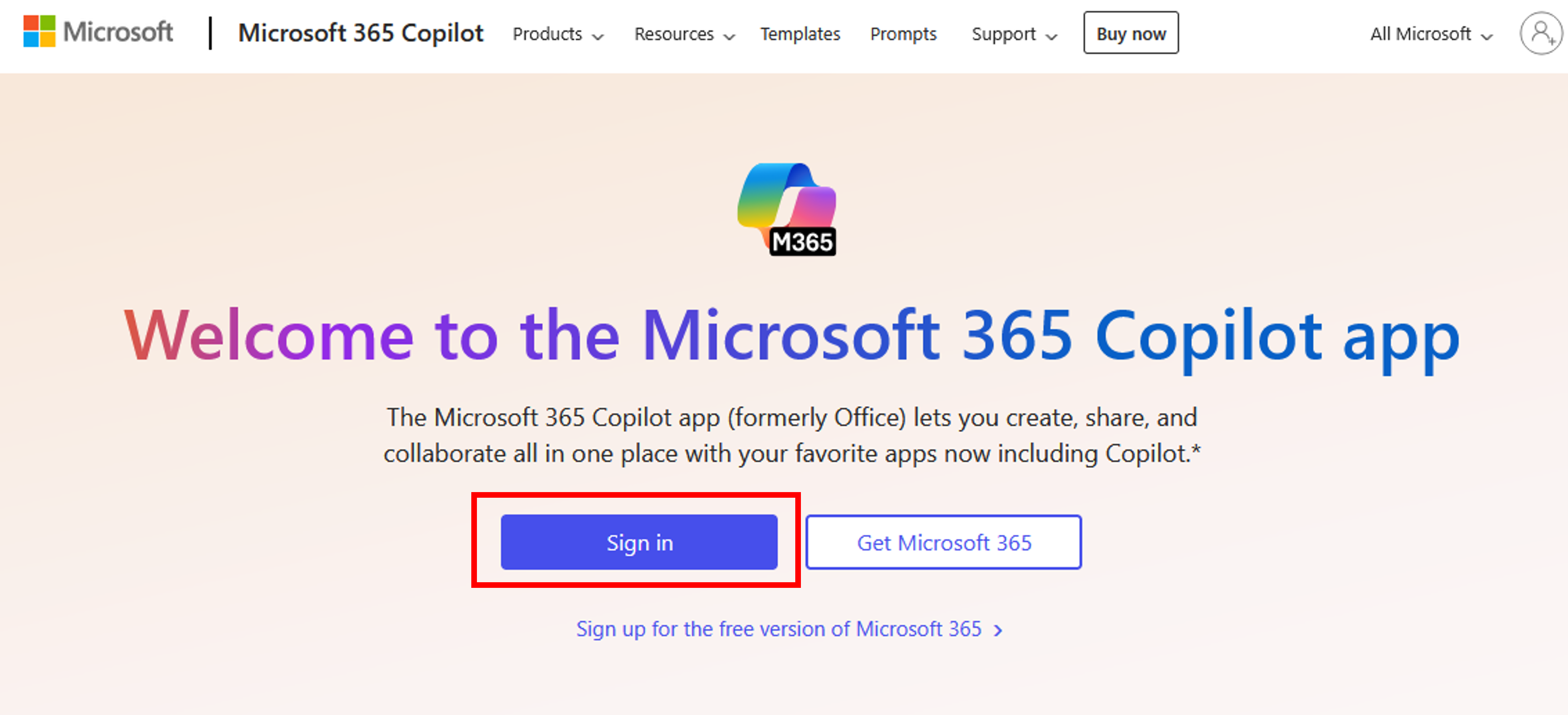Follow the free Microsoft 365 sign-up link
This screenshot has width=1568, height=715.
point(778,629)
